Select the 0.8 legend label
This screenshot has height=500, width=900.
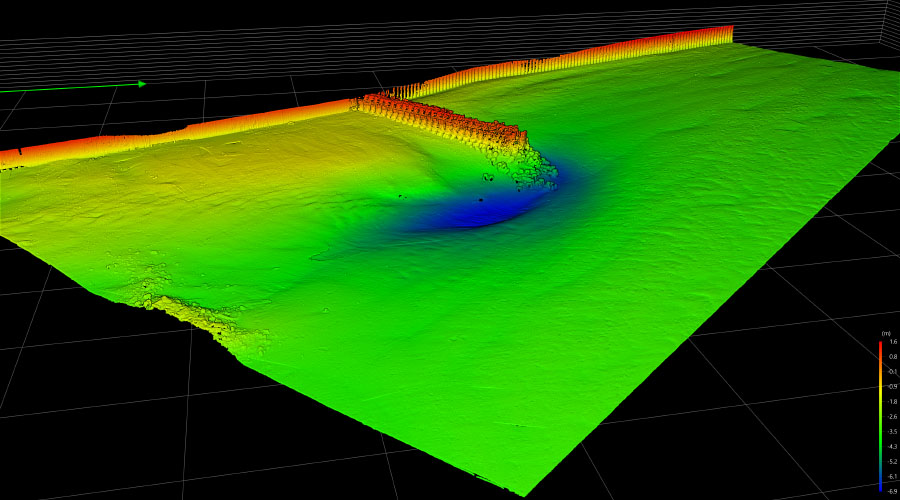(892, 357)
